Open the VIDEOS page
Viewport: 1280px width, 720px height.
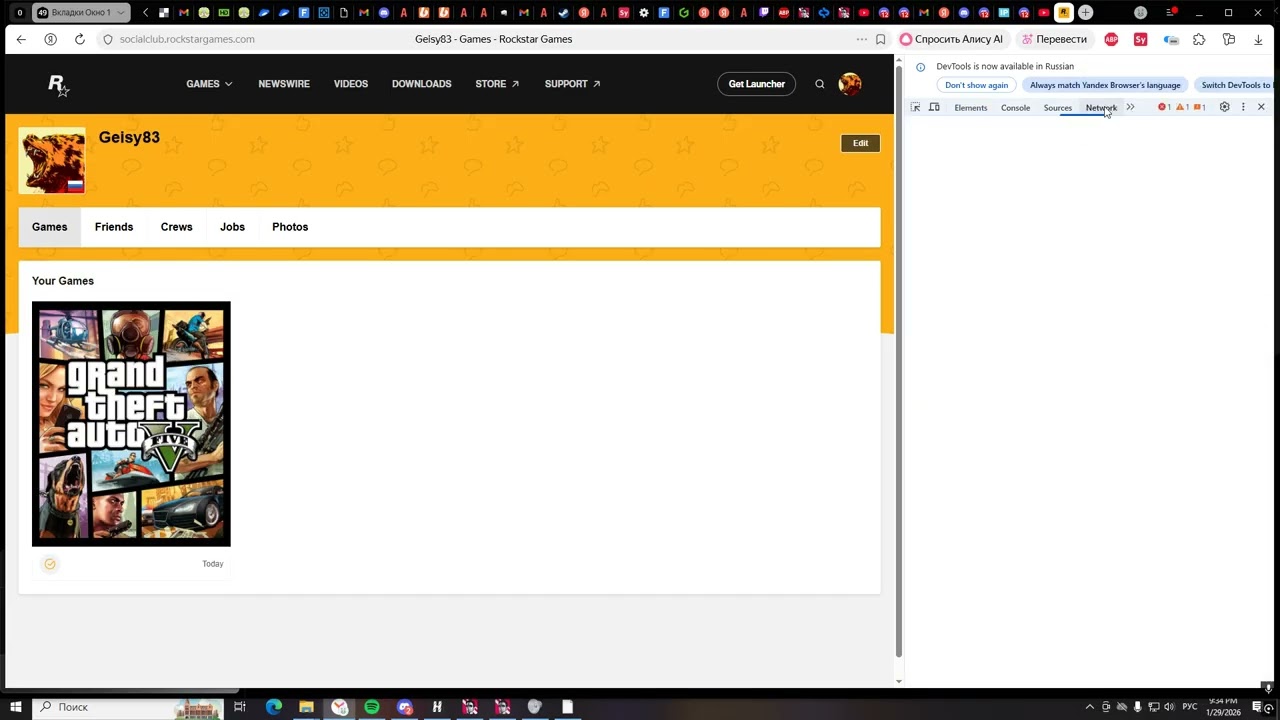351,84
